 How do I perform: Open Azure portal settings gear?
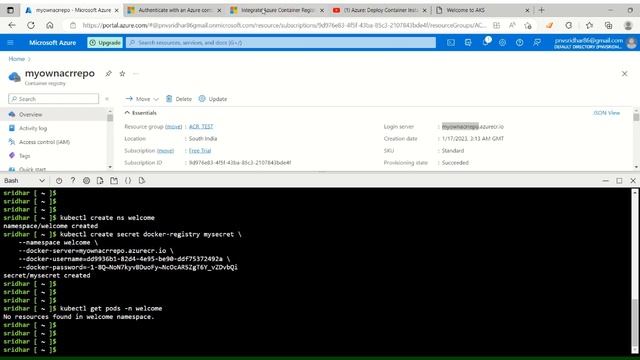click(x=502, y=42)
